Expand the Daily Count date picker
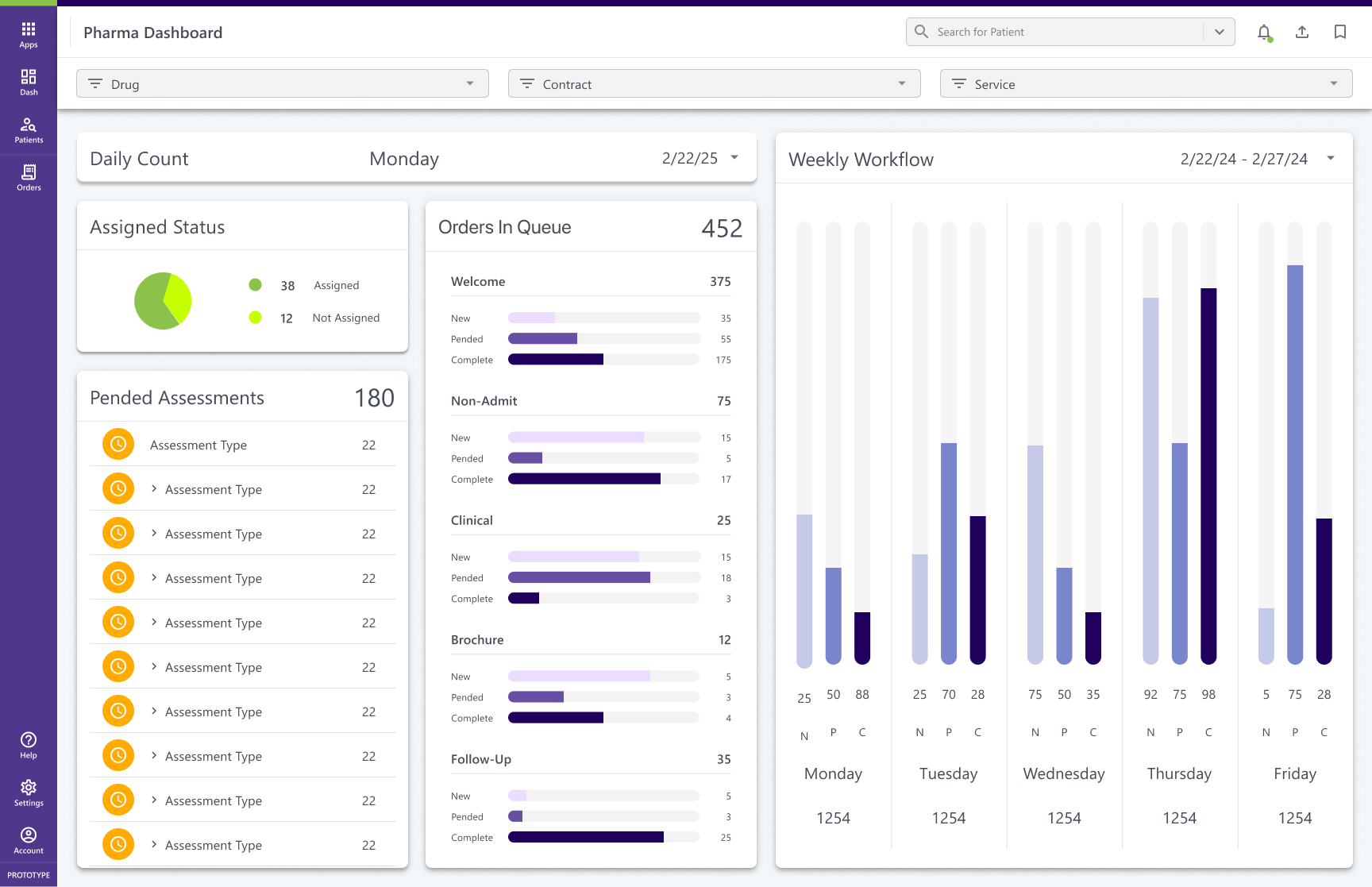Image resolution: width=1372 pixels, height=887 pixels. point(734,158)
